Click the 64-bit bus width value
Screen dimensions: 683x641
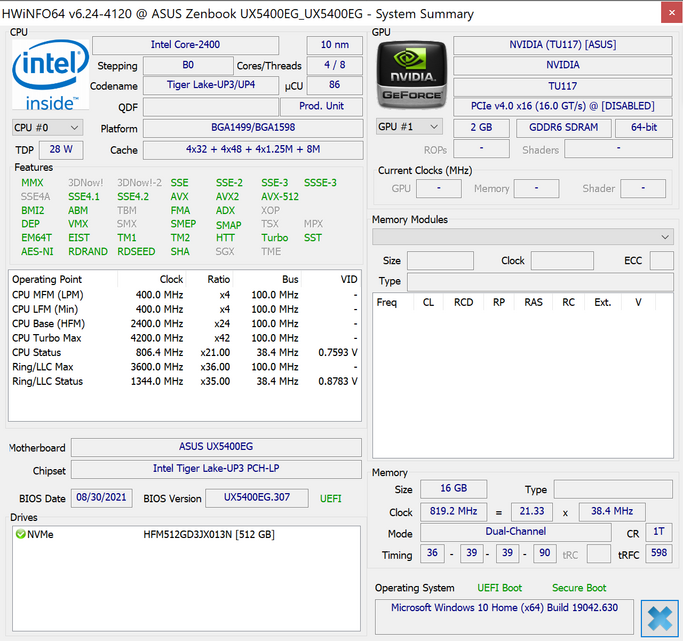click(644, 128)
